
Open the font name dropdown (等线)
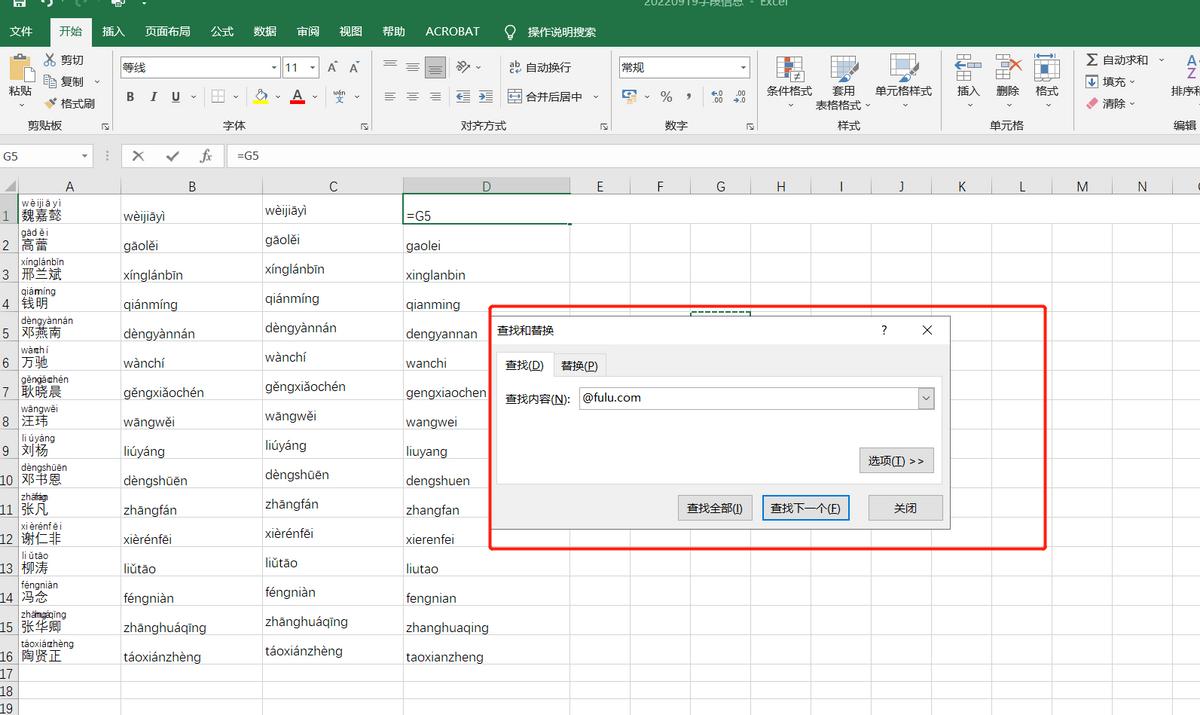click(x=274, y=68)
